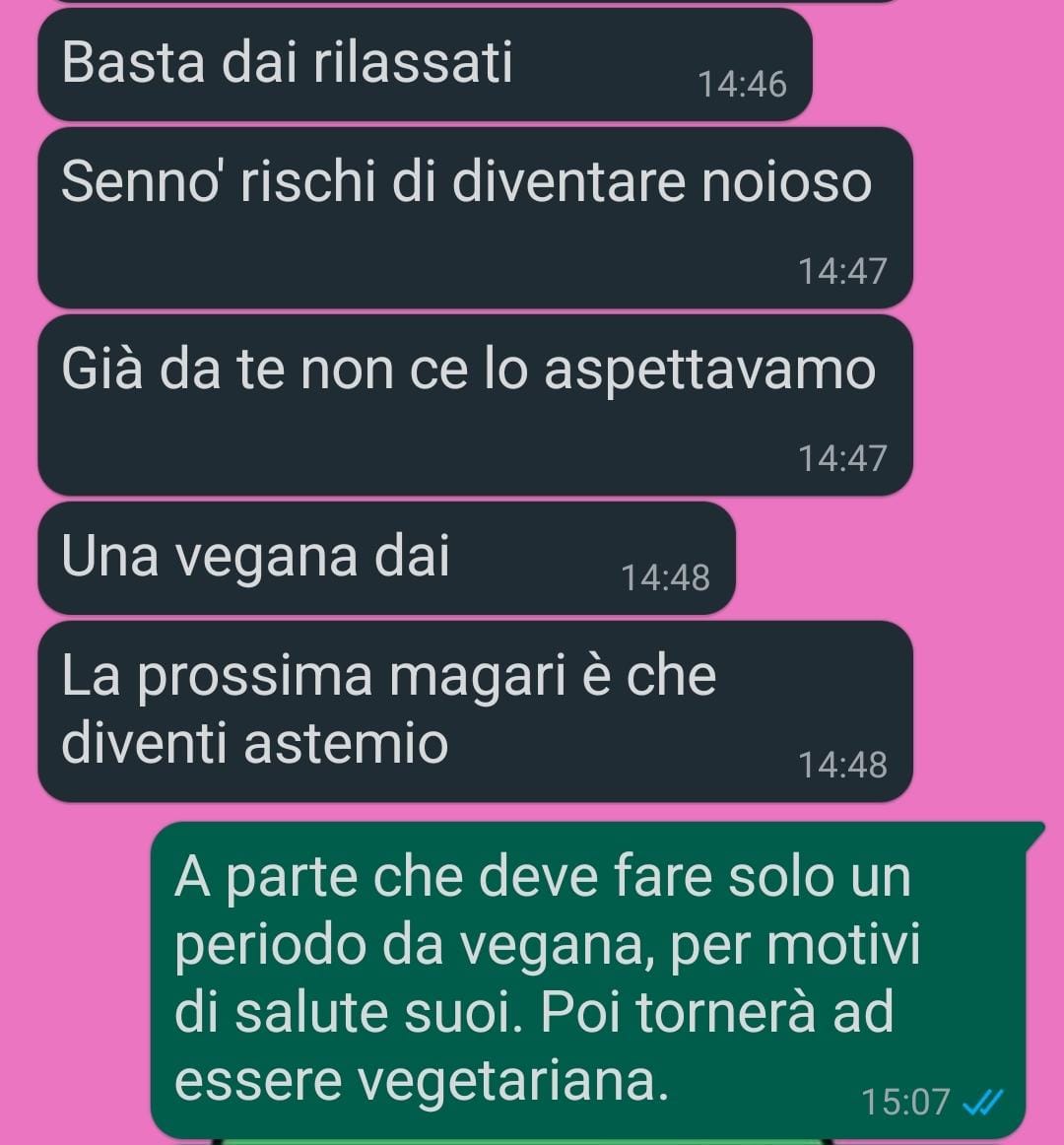Screen dimensions: 1064x1145
Task: Click the 14:47 timestamp under 'noioso' message
Action: 842,271
